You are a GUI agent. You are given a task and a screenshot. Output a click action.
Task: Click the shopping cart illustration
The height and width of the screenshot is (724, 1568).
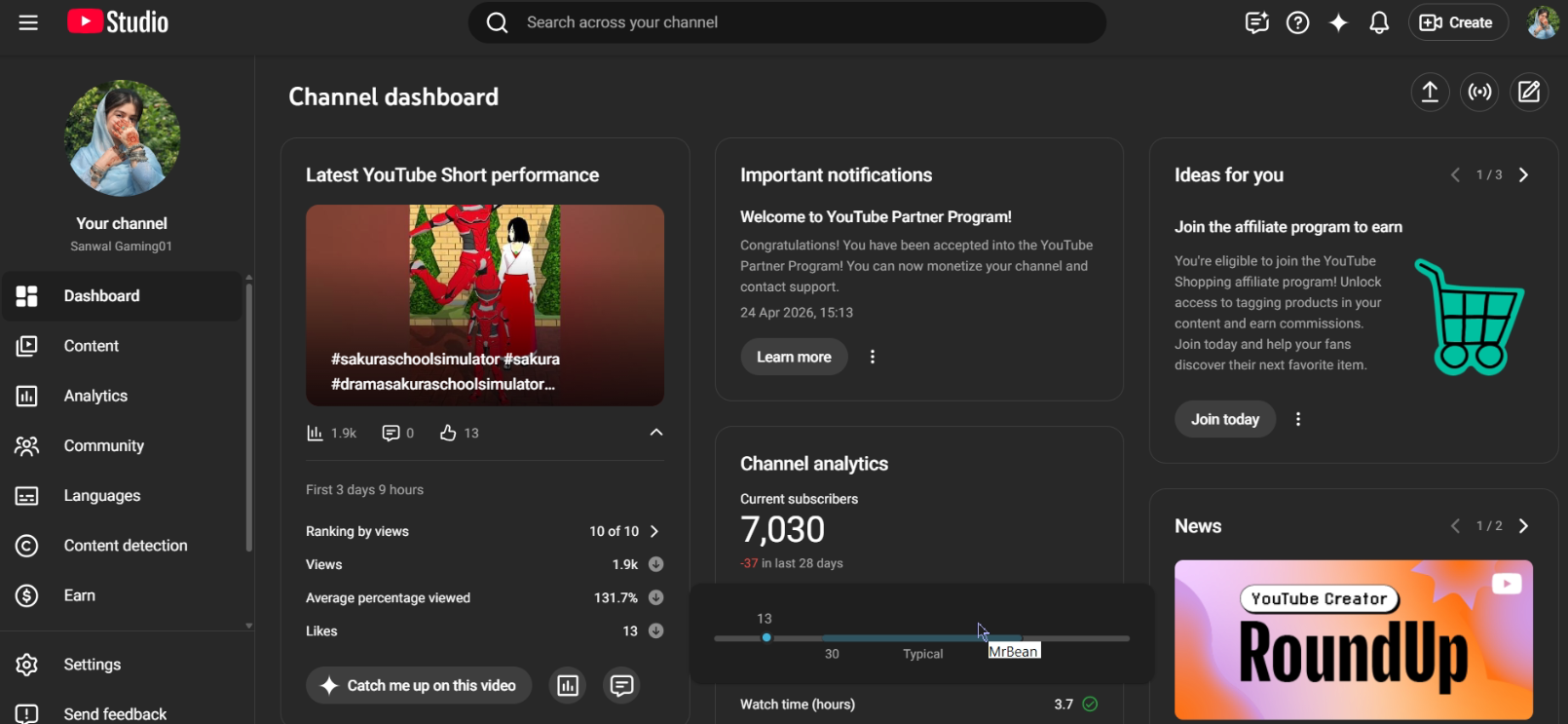tap(1471, 317)
